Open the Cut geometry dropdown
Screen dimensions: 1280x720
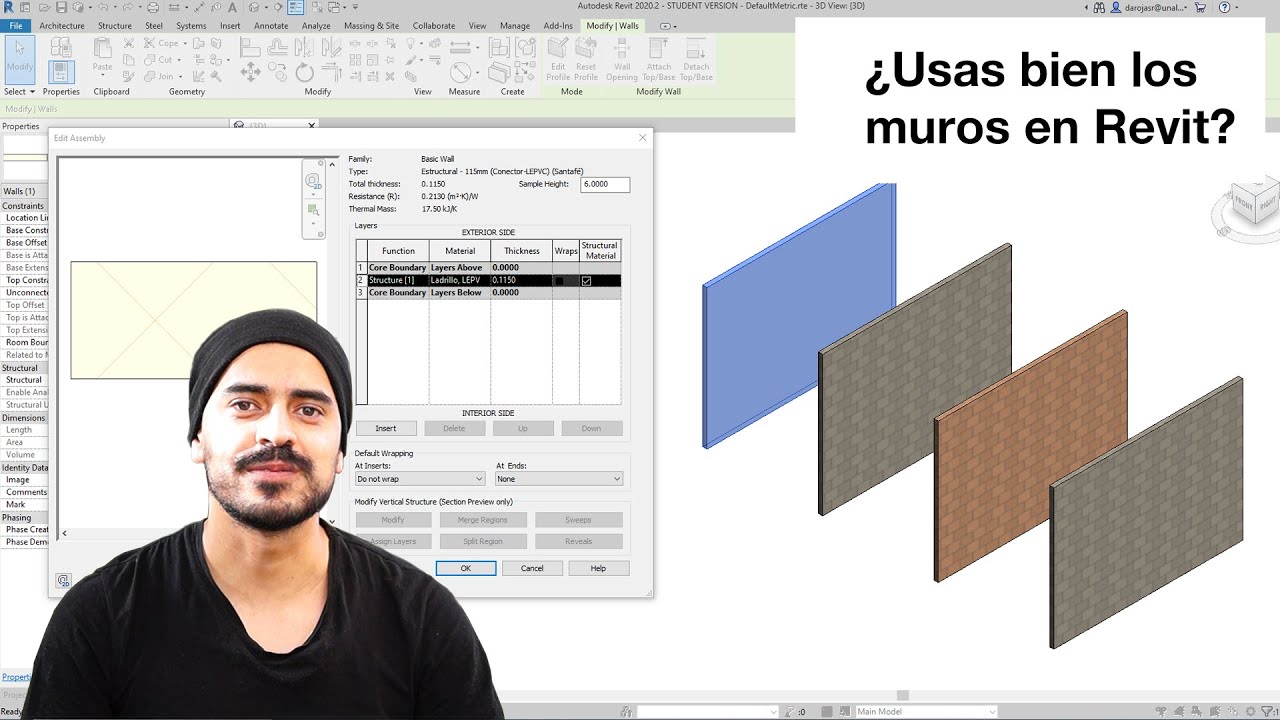pyautogui.click(x=179, y=60)
